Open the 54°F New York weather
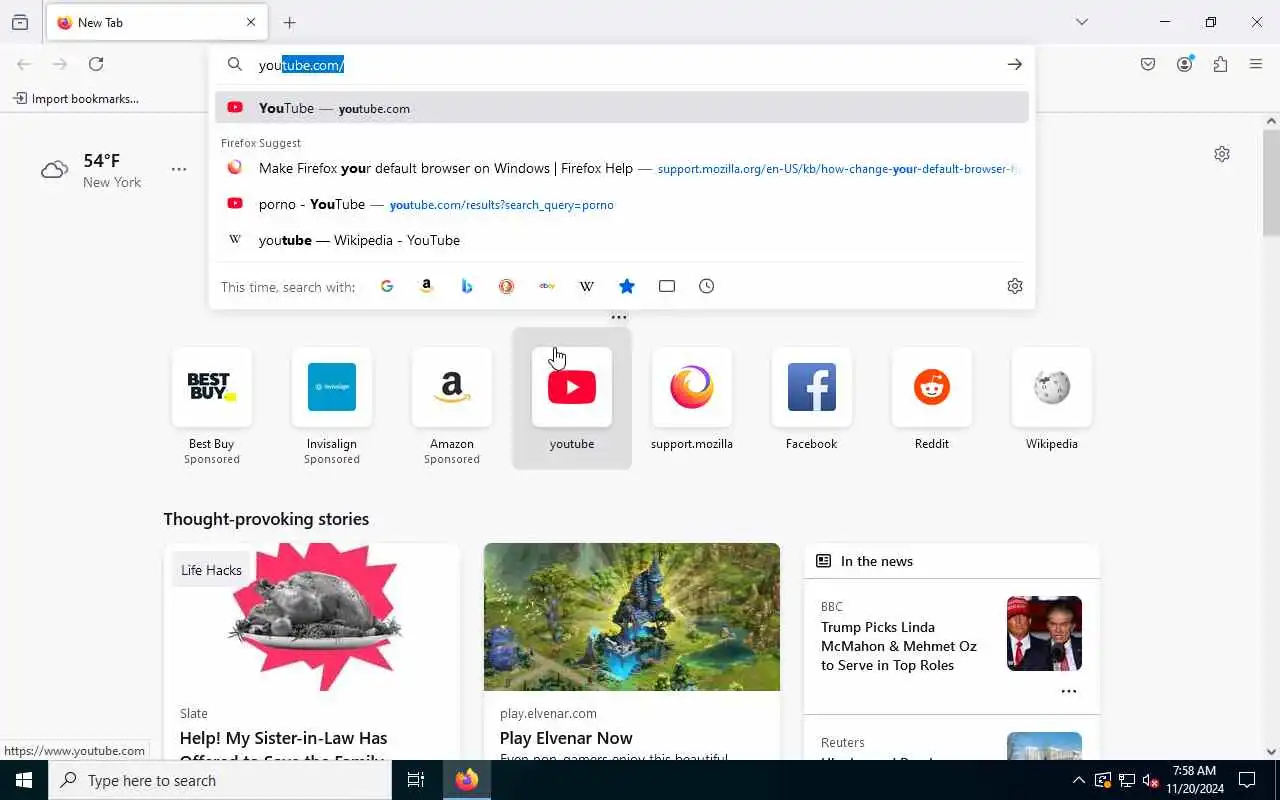 click(91, 170)
